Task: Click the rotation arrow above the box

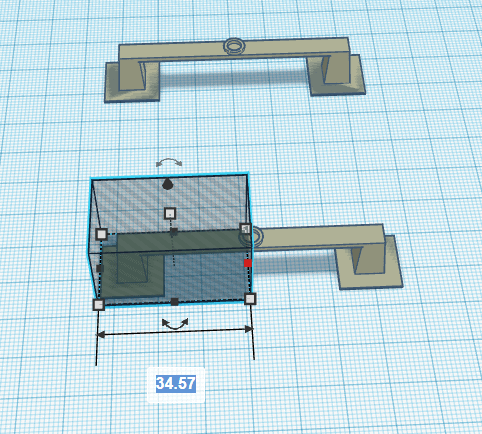Action: (169, 162)
